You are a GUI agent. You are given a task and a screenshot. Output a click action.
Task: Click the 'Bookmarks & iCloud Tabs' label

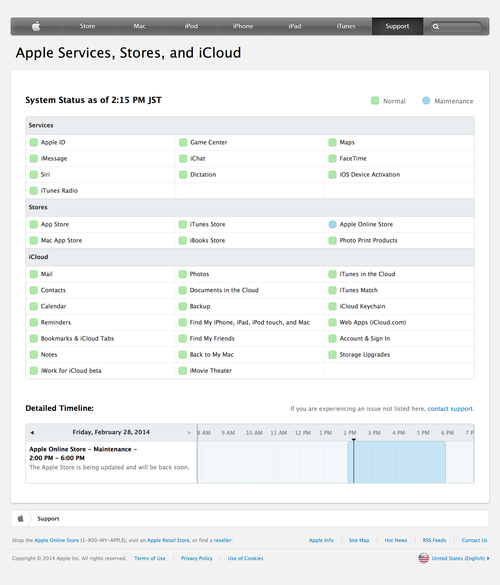77,338
